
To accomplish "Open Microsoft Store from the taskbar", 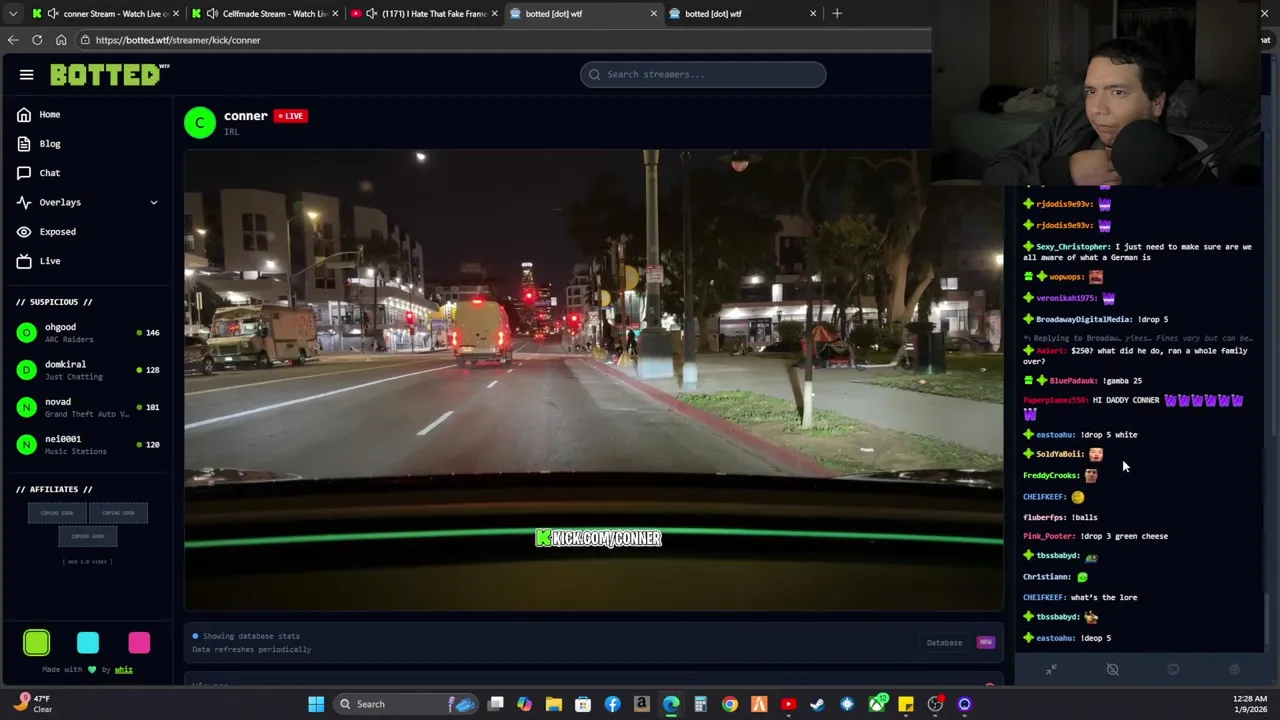I will (583, 704).
